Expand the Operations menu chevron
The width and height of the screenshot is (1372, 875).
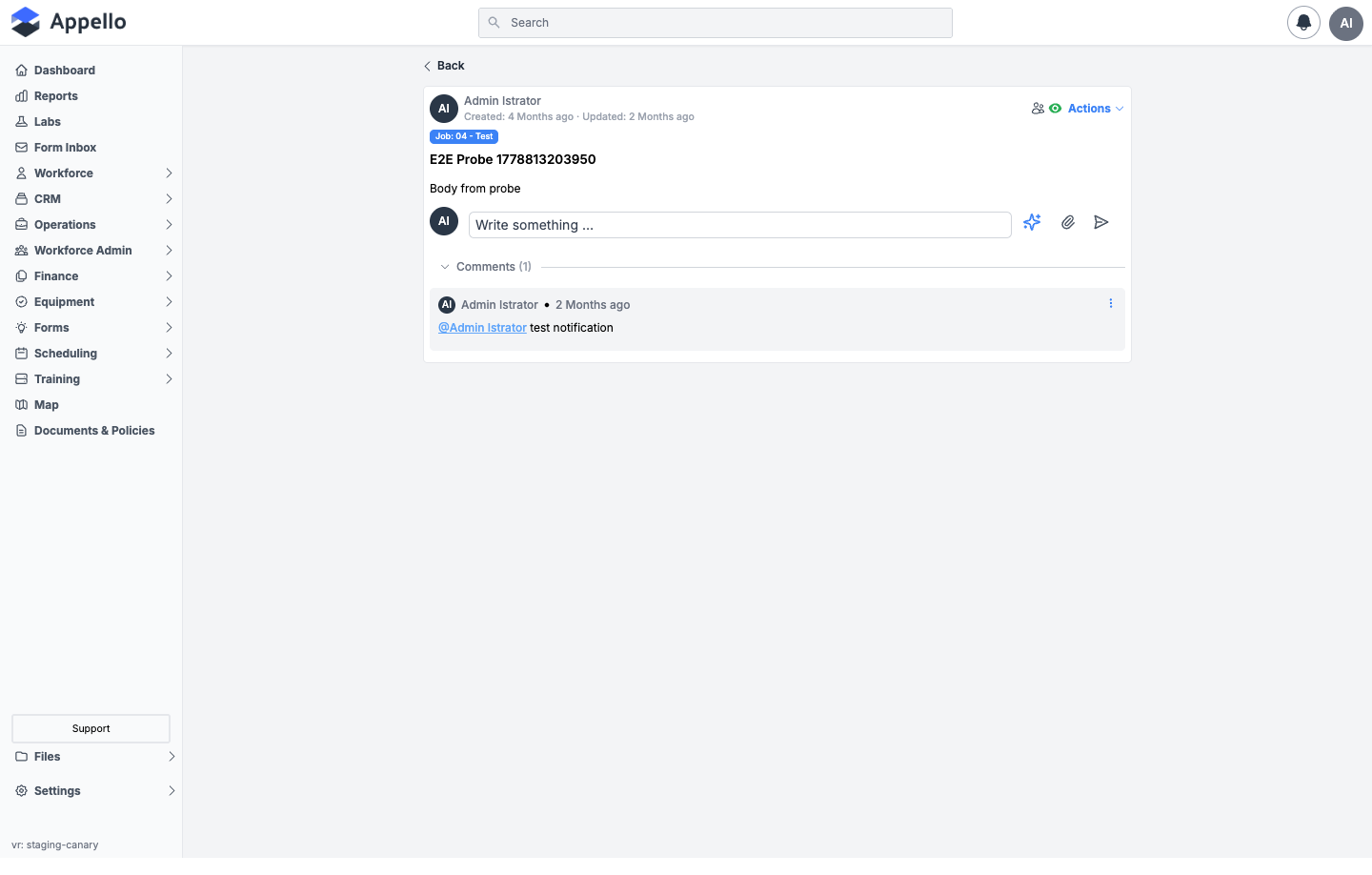tap(169, 225)
